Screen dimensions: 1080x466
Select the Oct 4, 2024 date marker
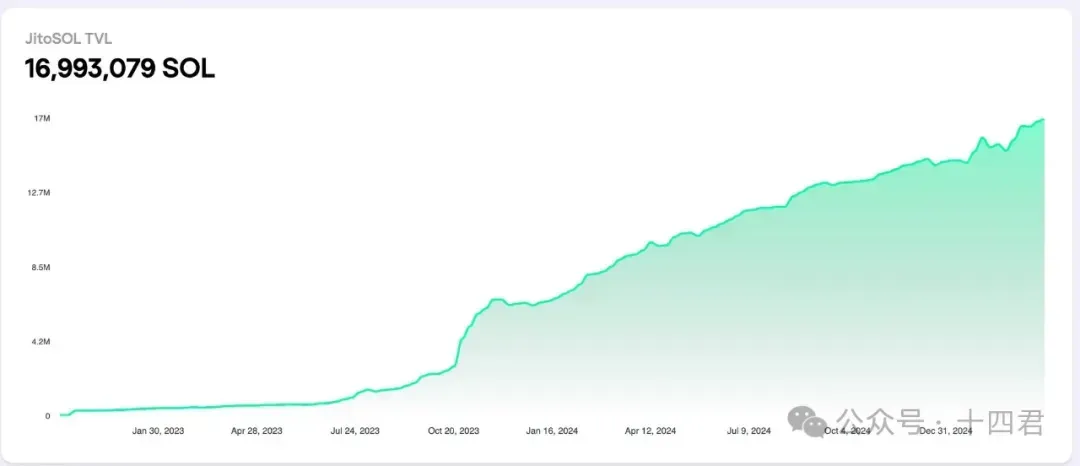(x=846, y=432)
